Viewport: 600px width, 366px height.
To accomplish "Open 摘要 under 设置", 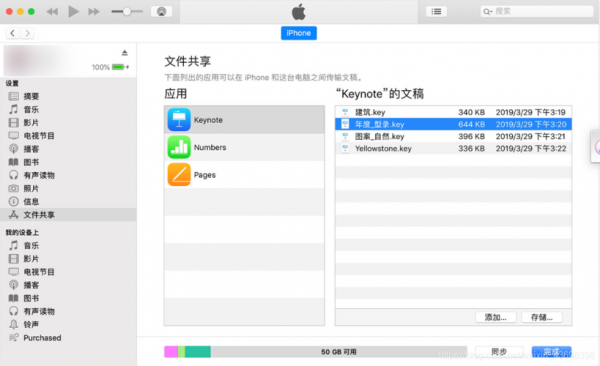I will tap(68, 96).
